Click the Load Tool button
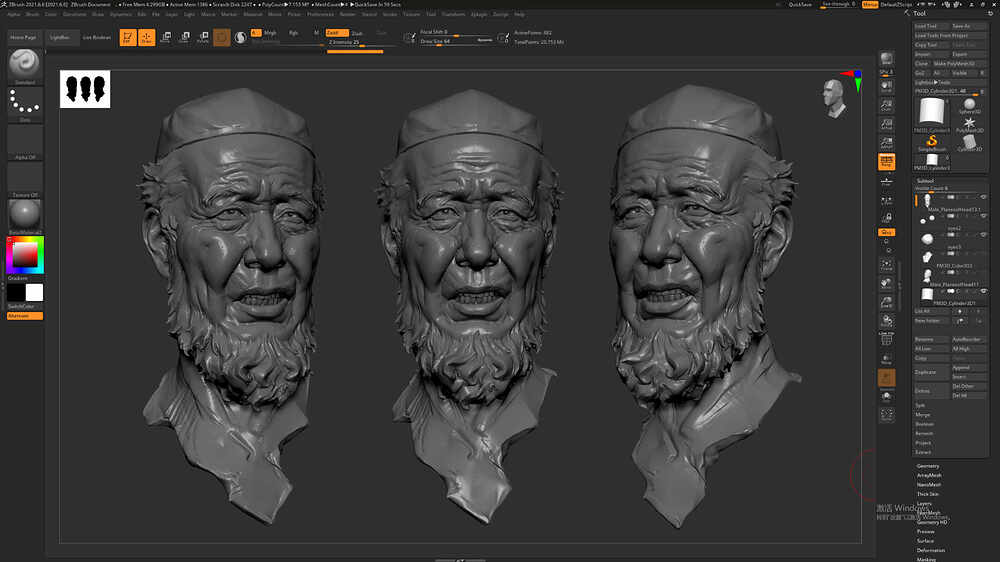The width and height of the screenshot is (1000, 562). pos(931,26)
